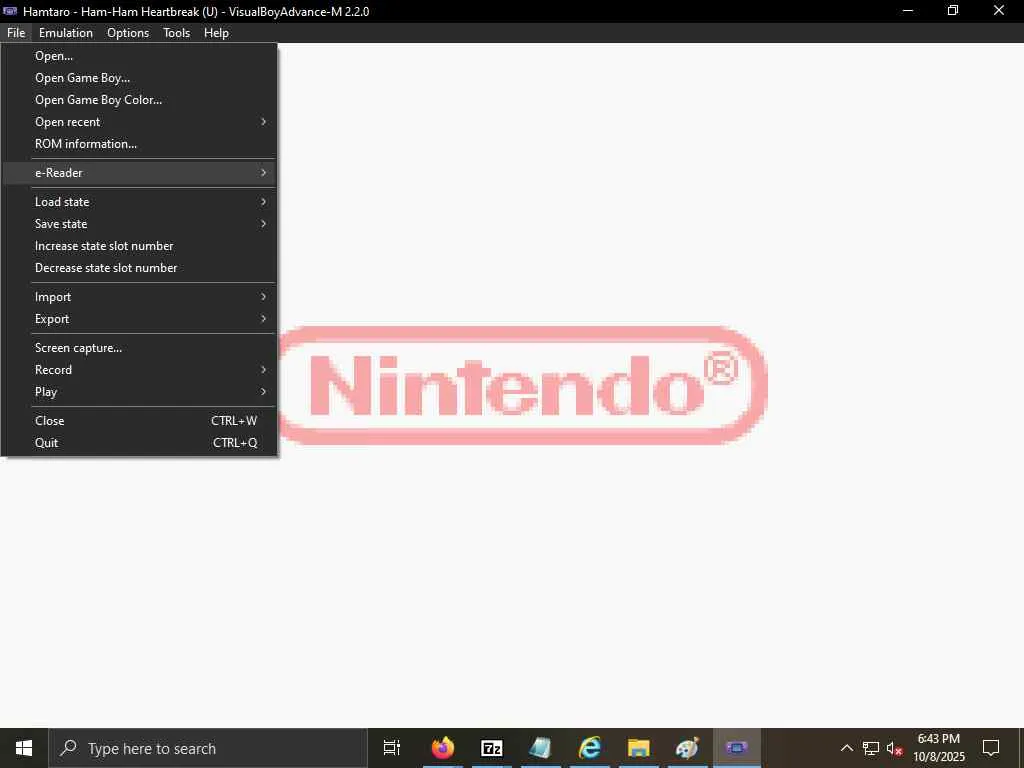This screenshot has width=1024, height=768.
Task: Open the File menu in menu bar
Action: pos(16,33)
